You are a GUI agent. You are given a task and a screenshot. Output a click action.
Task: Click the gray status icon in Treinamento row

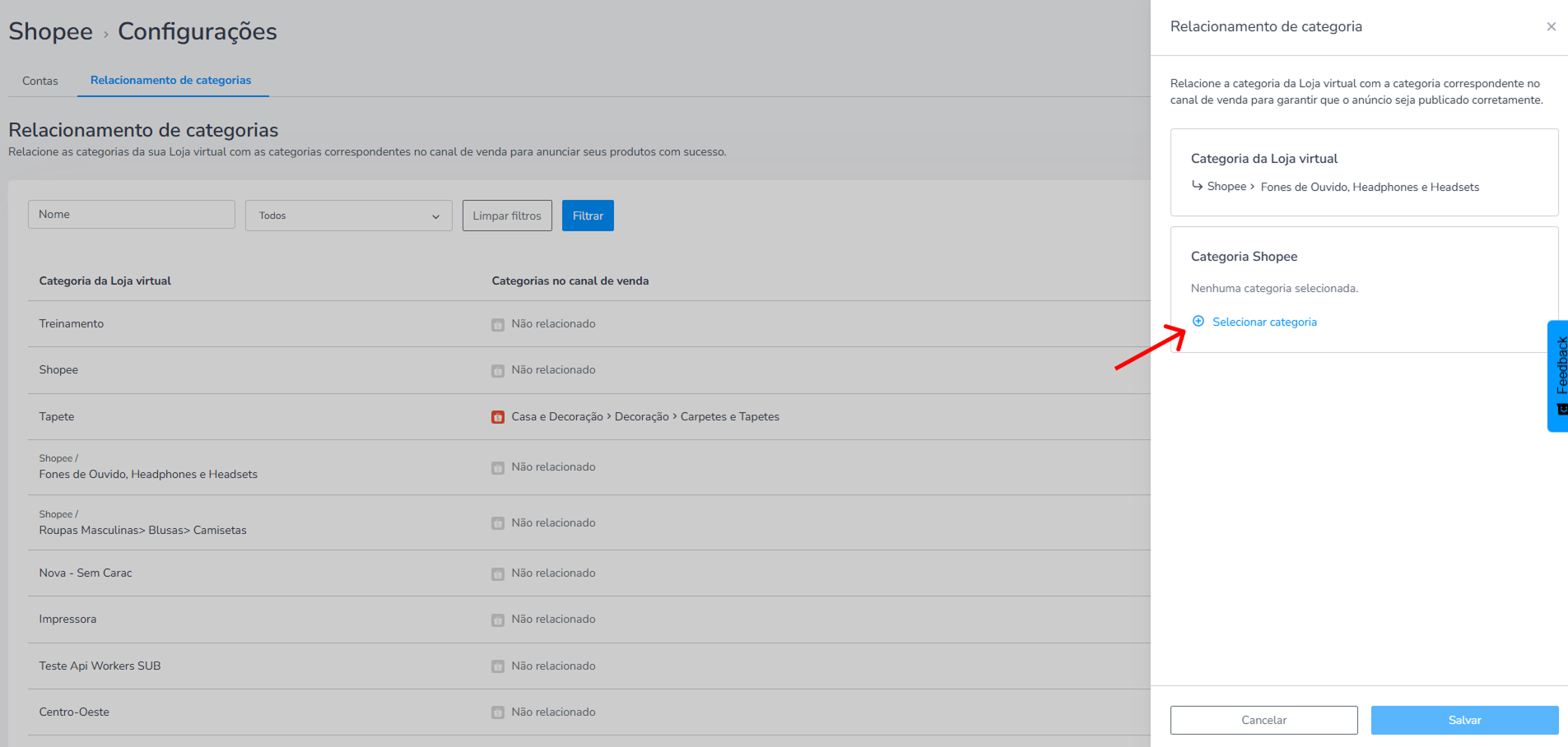498,324
